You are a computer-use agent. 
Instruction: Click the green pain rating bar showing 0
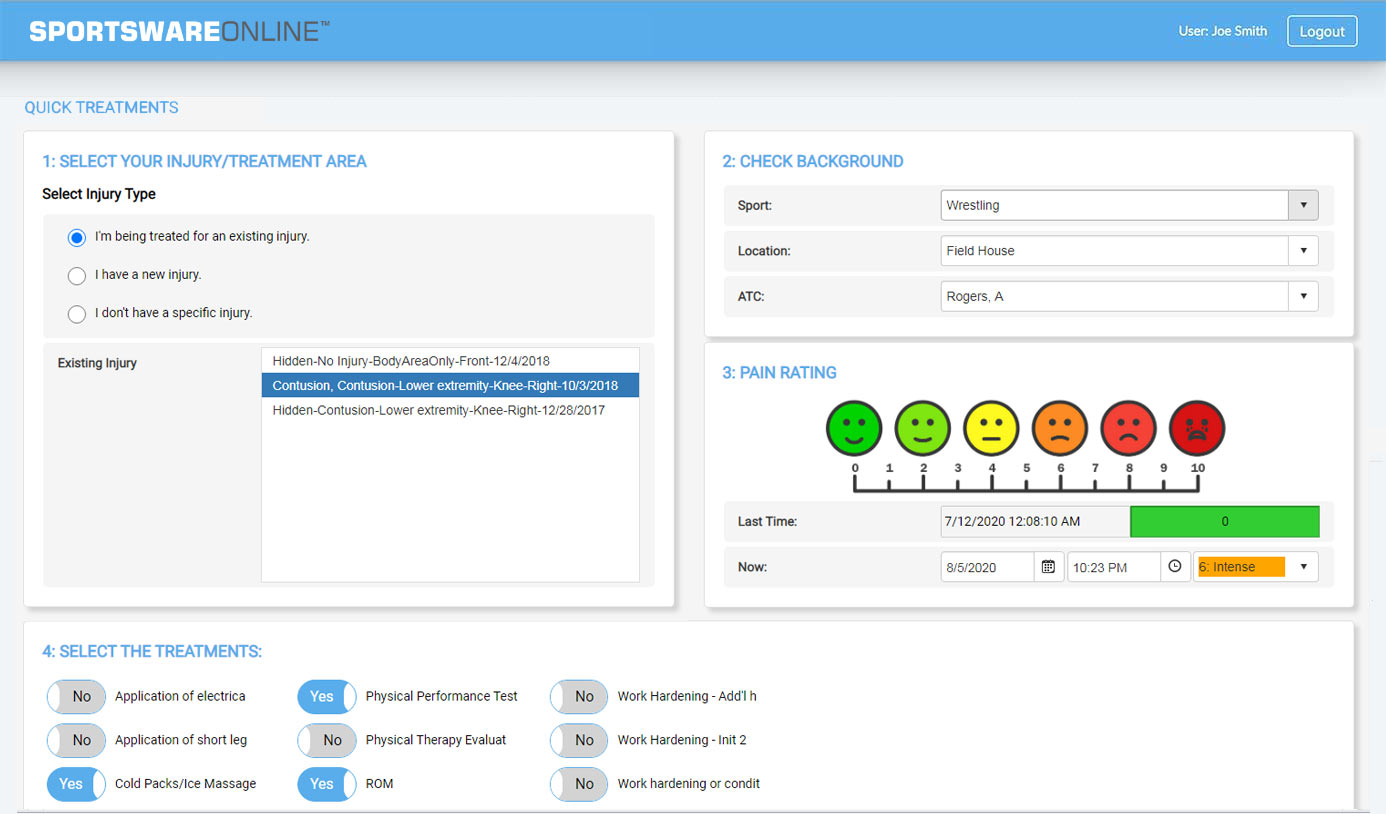click(1225, 521)
